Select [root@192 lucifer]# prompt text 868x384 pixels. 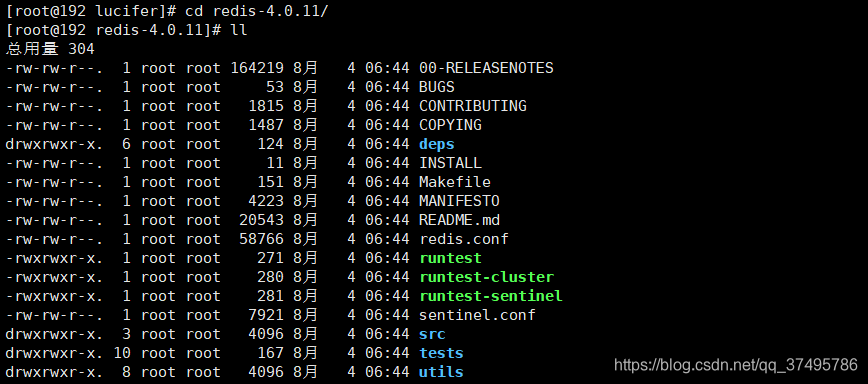click(x=91, y=11)
